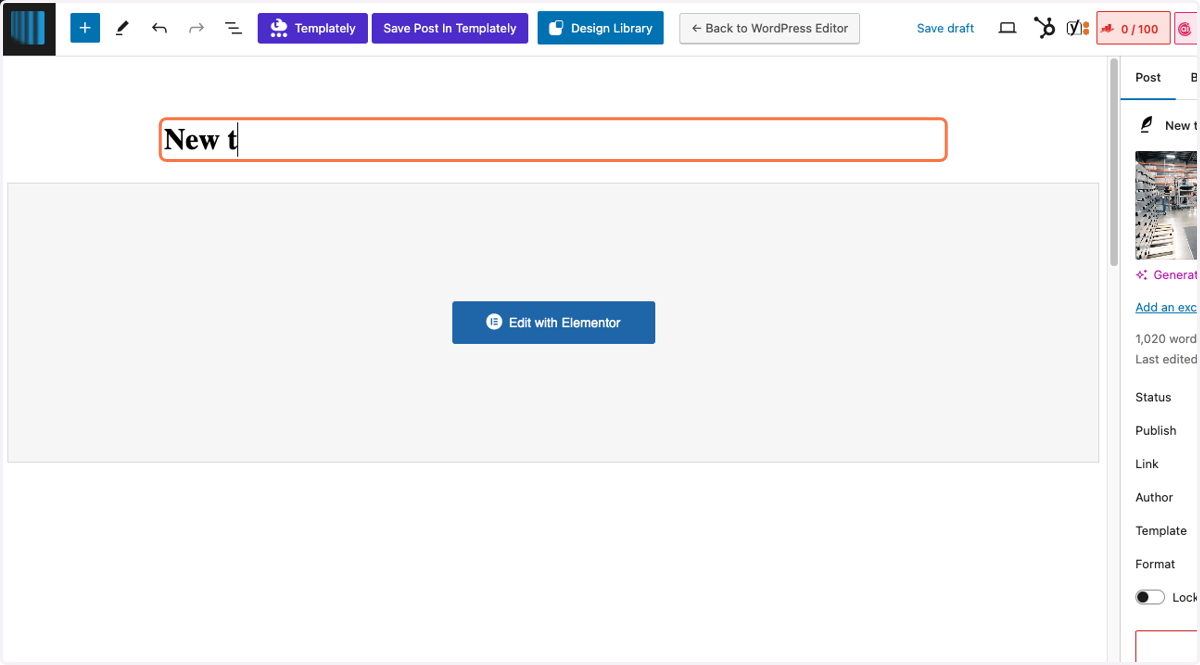Click Edit with Elementor button
The width and height of the screenshot is (1200, 665).
[x=553, y=322]
